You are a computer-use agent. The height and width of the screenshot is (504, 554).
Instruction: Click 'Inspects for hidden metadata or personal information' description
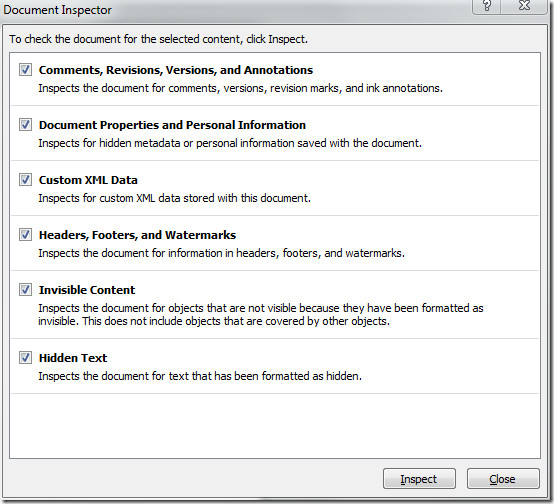(x=230, y=143)
